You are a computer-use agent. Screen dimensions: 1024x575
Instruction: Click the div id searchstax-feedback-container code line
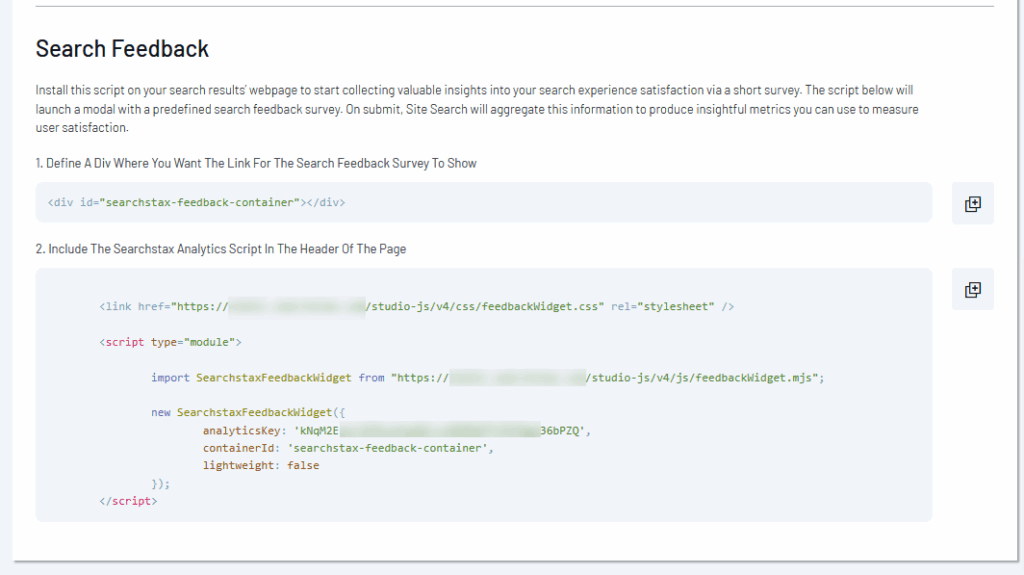tap(196, 202)
